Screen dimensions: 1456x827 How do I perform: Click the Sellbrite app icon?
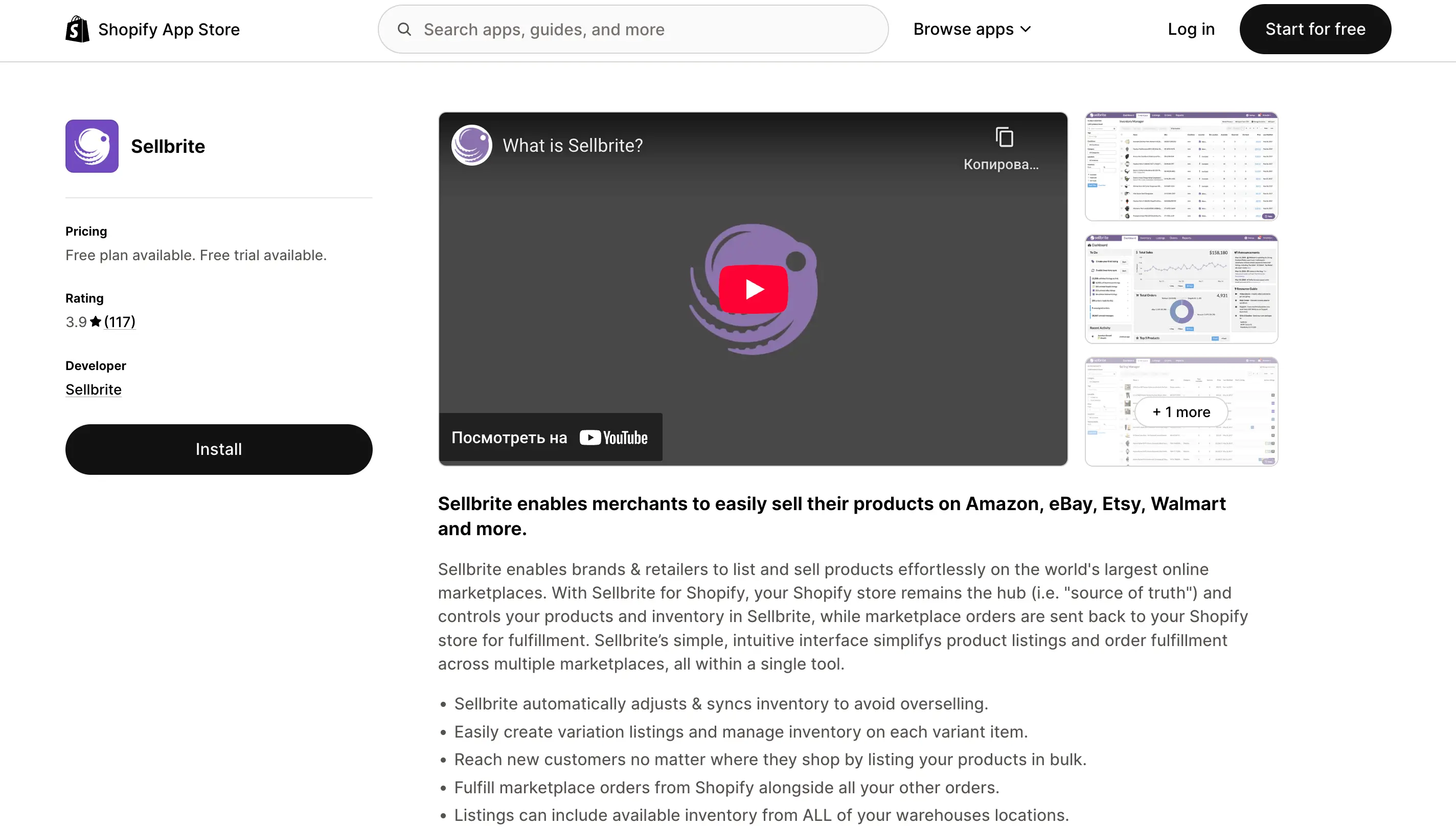tap(92, 145)
